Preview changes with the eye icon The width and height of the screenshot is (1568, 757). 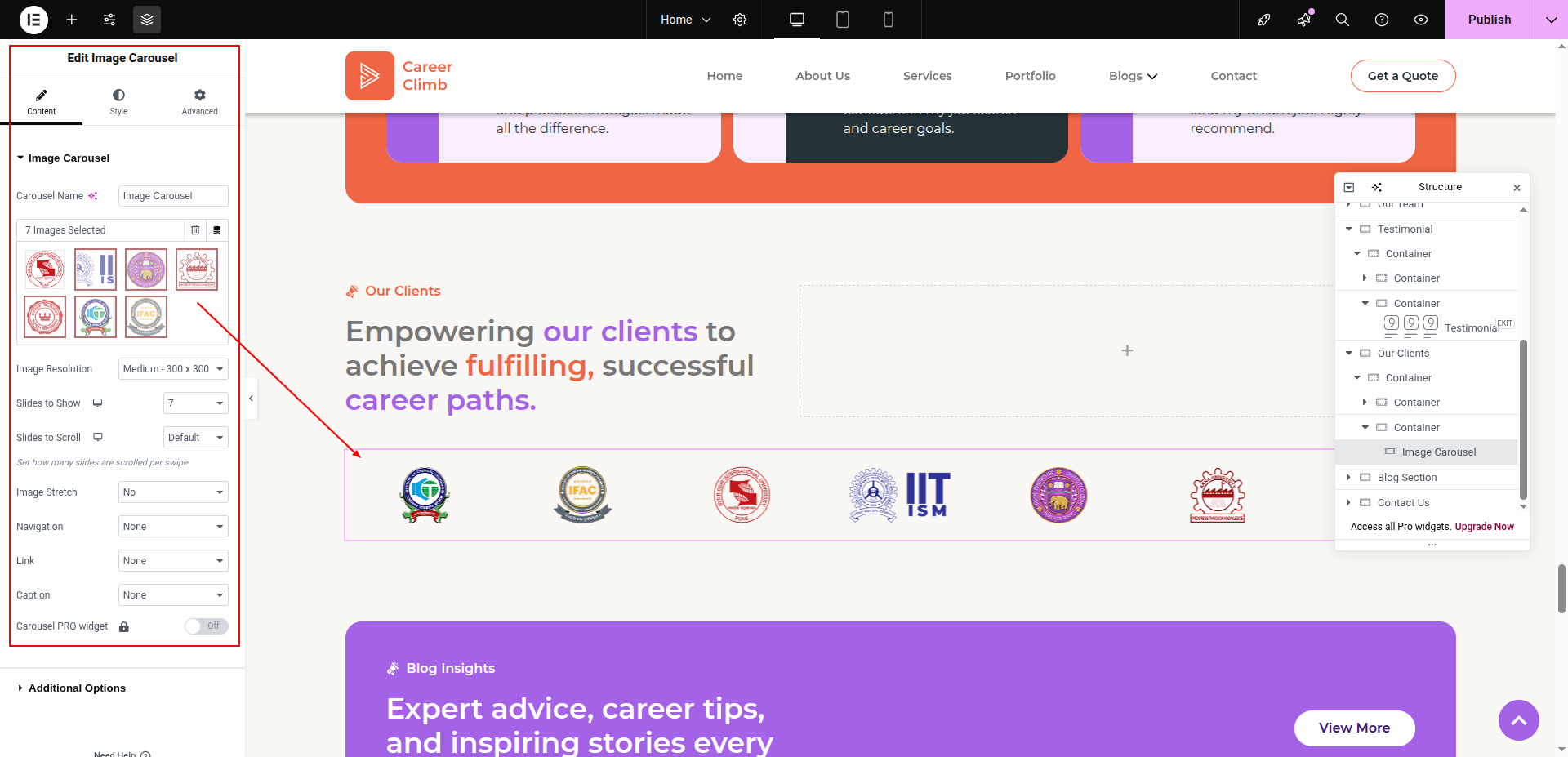click(x=1421, y=20)
